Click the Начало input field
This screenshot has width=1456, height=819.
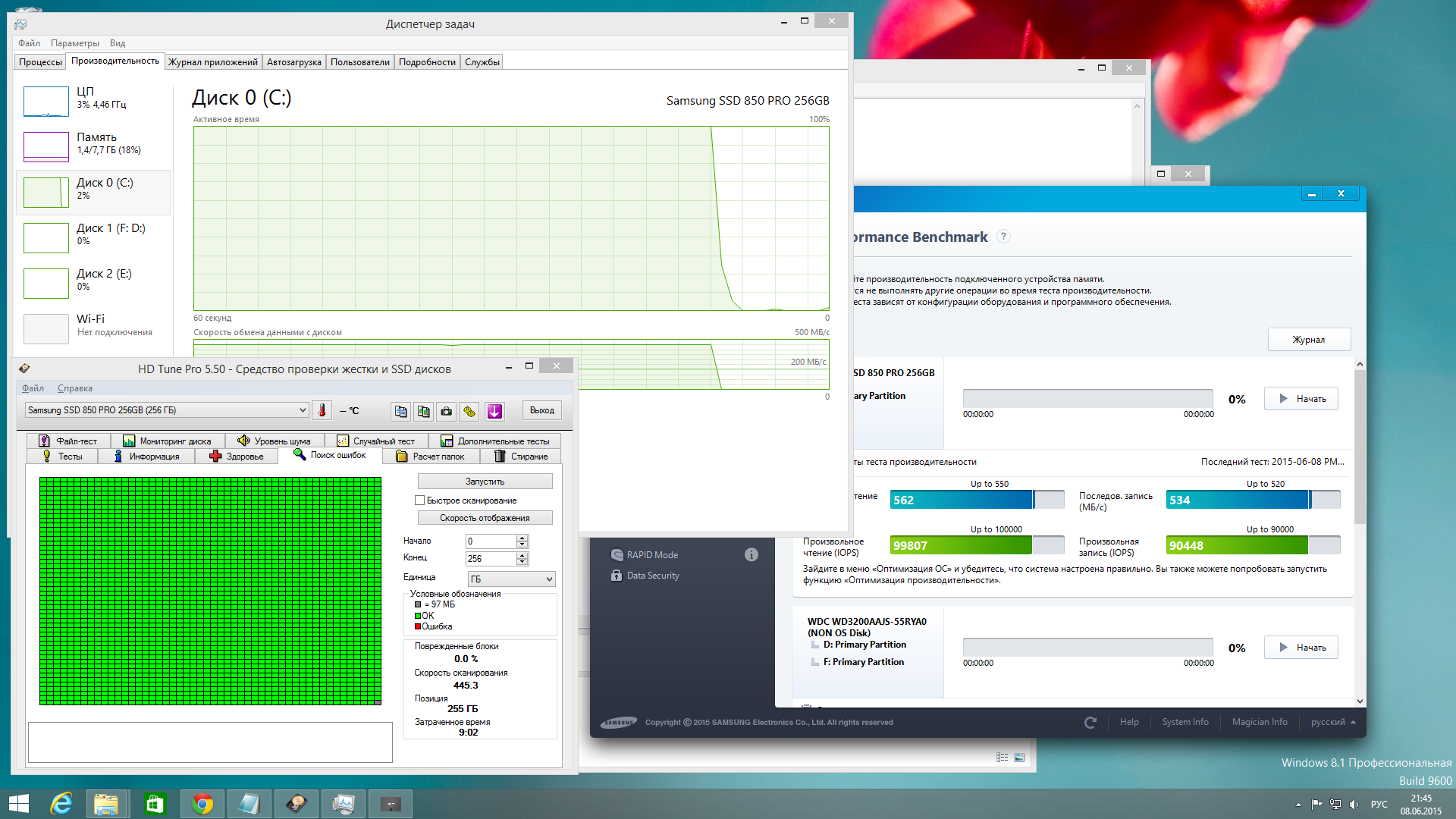point(490,541)
